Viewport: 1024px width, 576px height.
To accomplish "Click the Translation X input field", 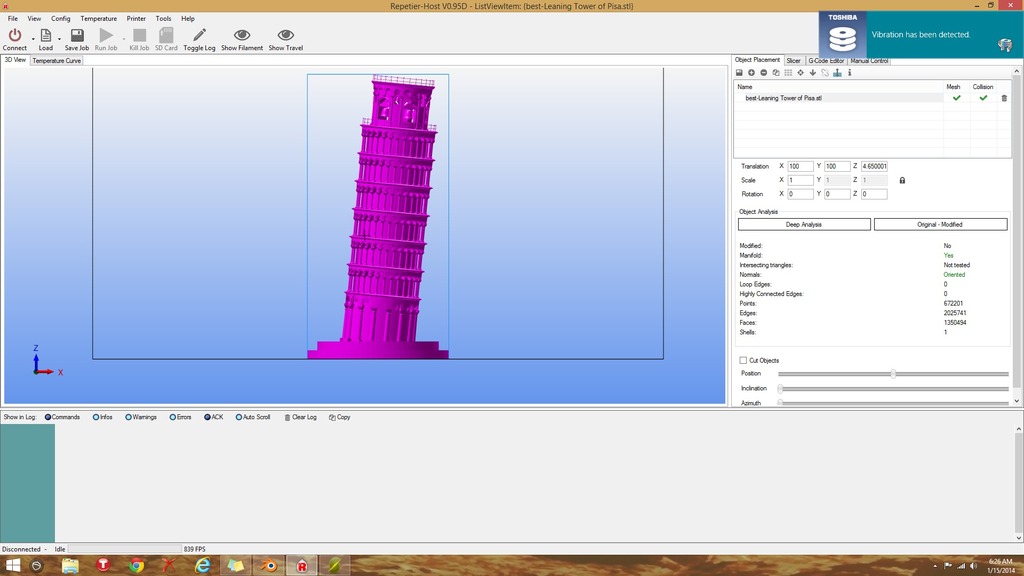I will 800,167.
